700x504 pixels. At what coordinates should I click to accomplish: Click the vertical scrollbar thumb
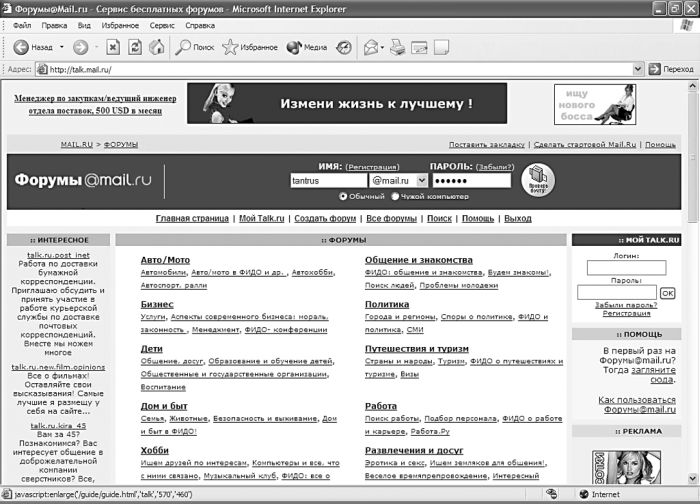pos(693,156)
